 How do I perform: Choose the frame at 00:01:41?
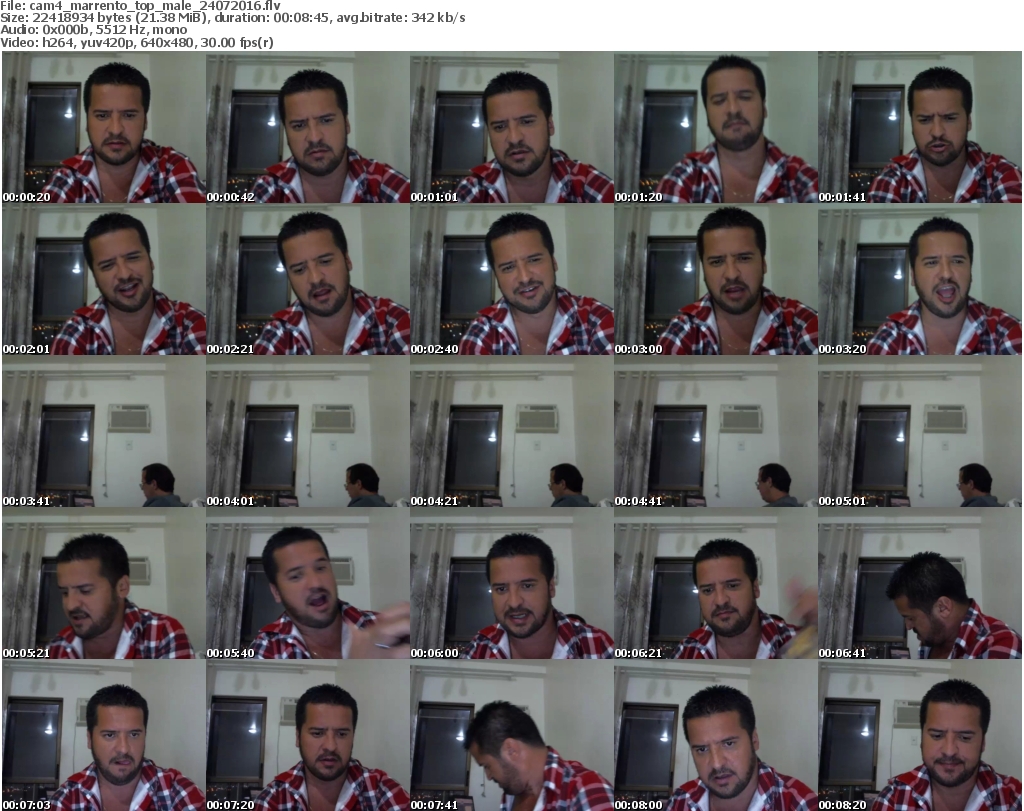(x=920, y=127)
